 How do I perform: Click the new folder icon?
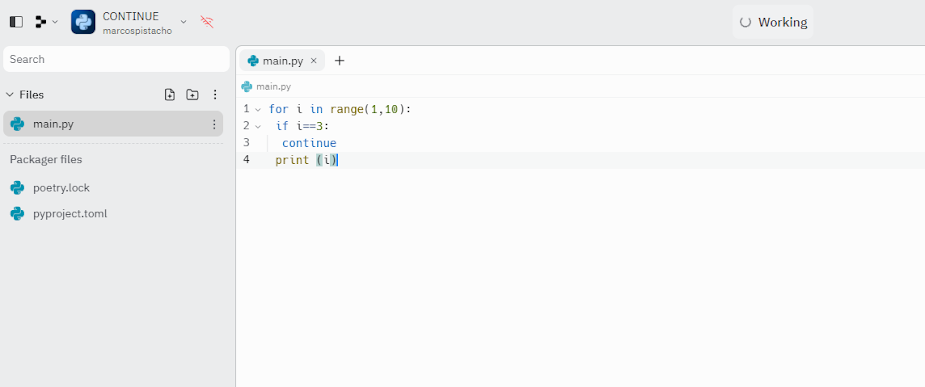[192, 94]
